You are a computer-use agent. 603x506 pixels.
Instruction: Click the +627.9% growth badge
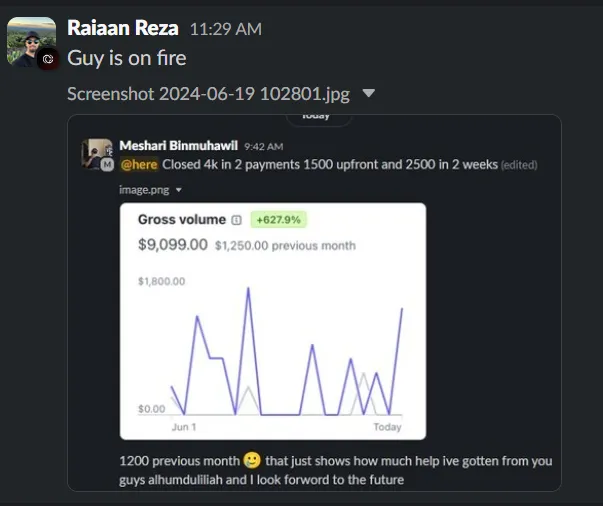278,220
